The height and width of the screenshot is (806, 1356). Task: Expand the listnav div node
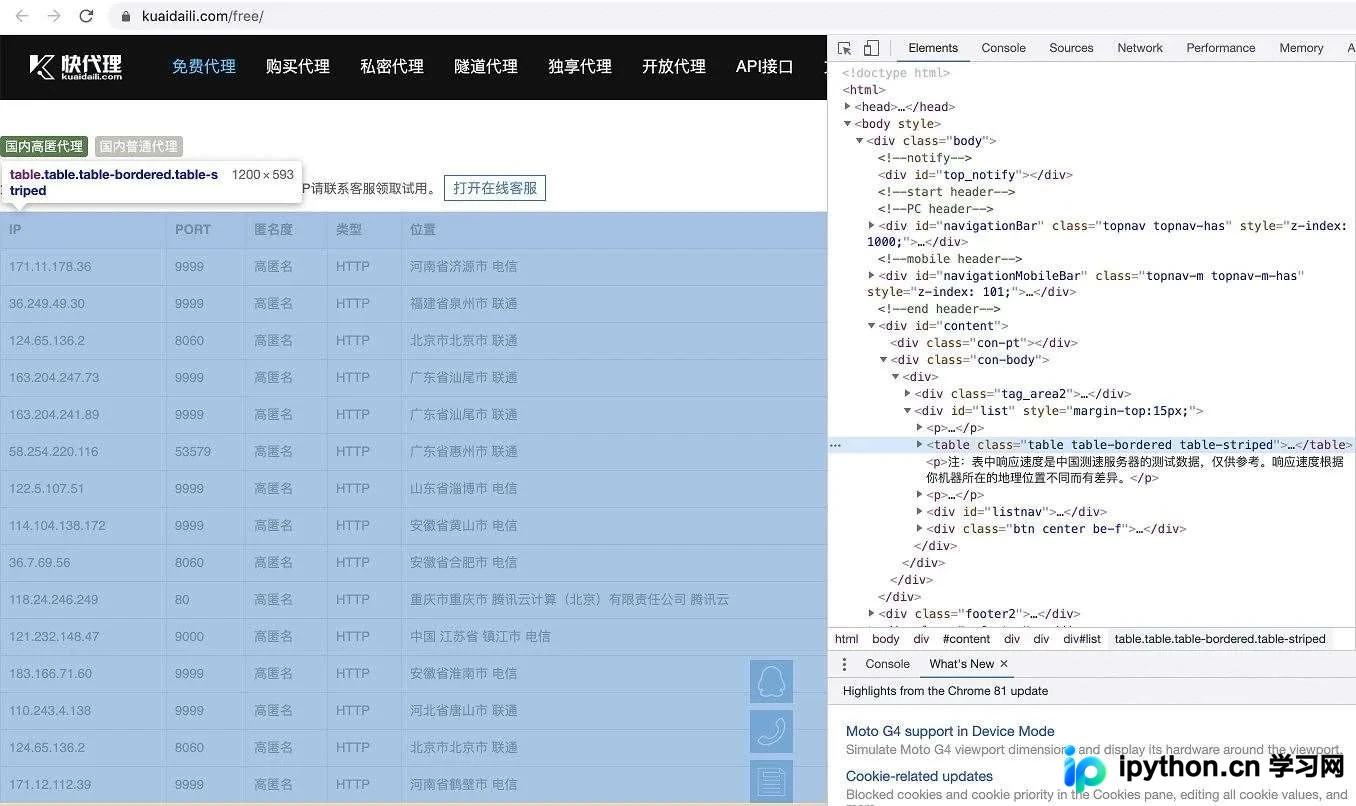pos(920,512)
